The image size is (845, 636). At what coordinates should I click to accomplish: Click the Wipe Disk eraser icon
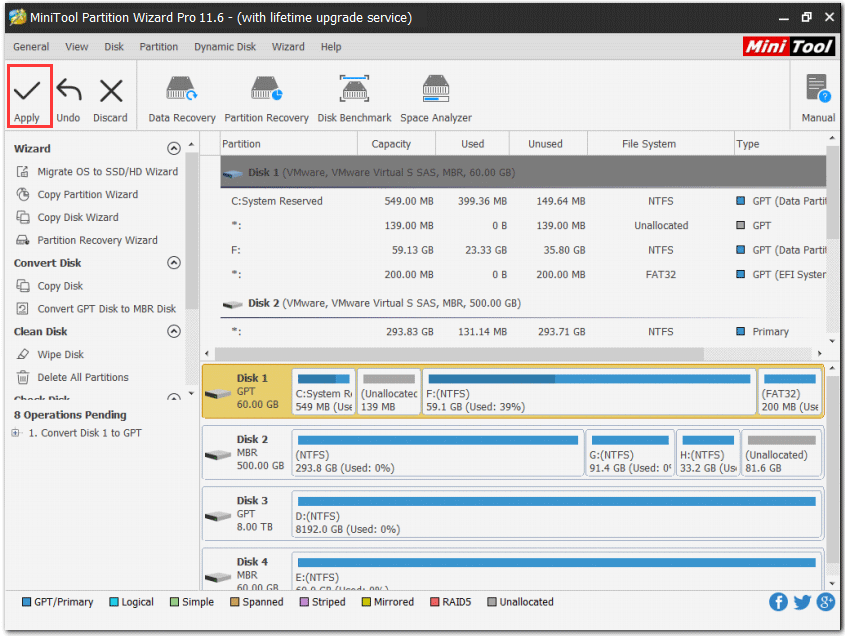[22, 354]
